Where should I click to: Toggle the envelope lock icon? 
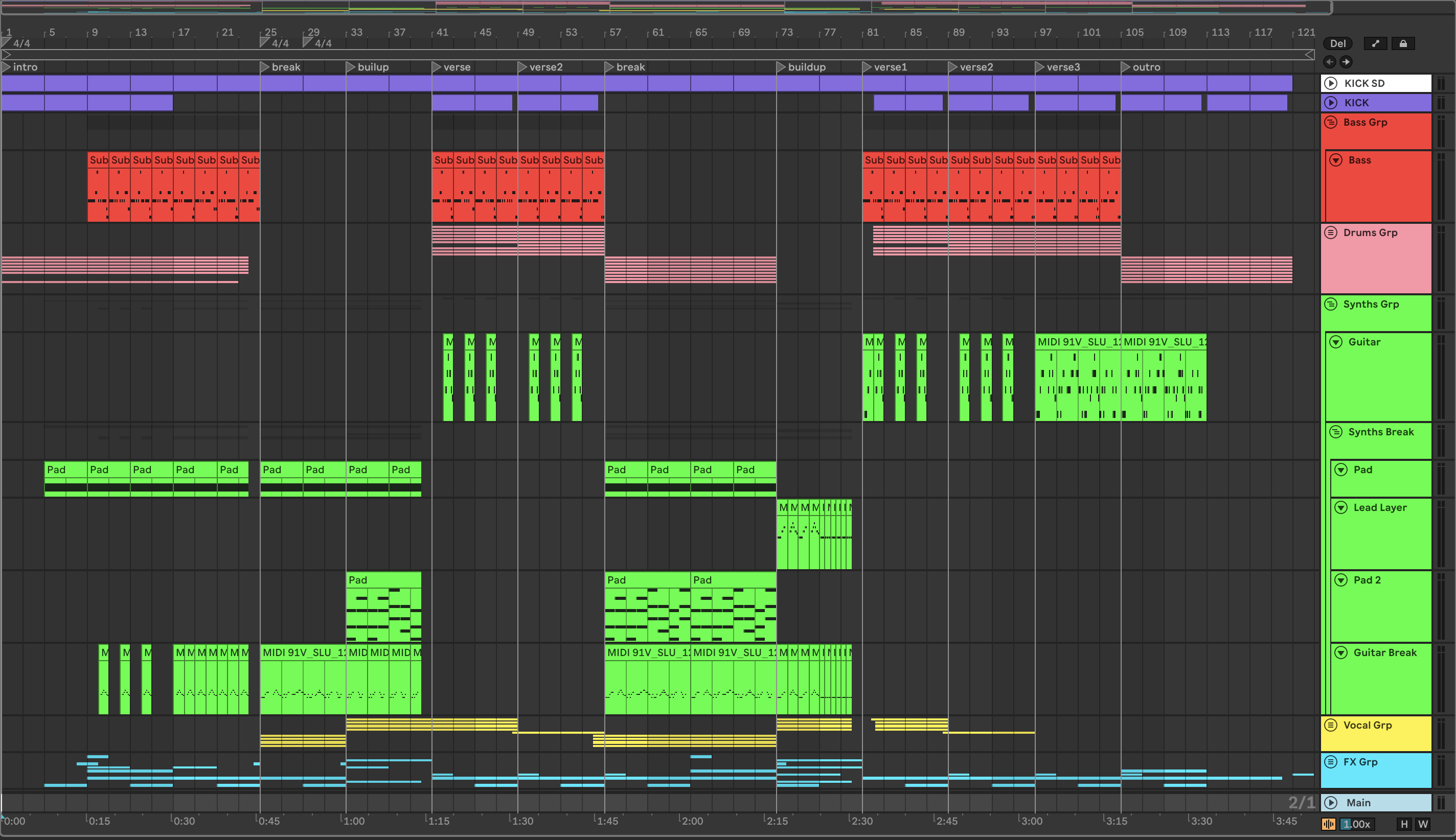[1403, 43]
